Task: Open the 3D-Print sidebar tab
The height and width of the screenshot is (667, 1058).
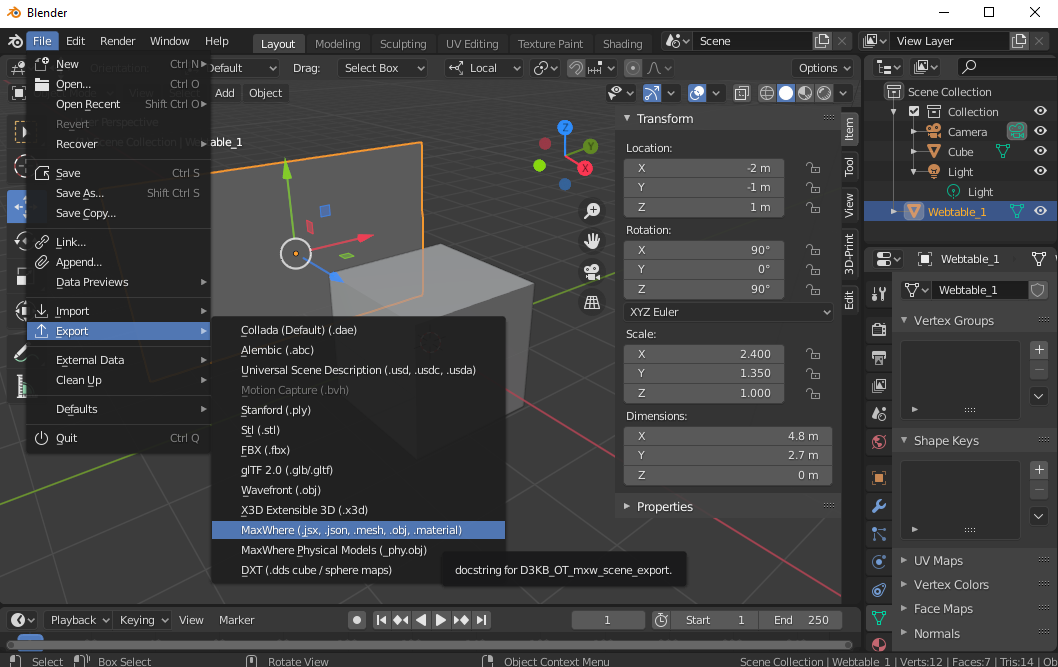Action: click(850, 253)
